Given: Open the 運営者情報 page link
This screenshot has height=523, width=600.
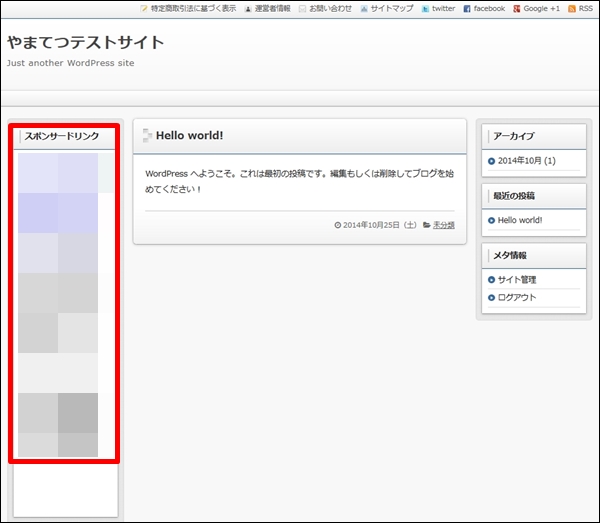Looking at the screenshot, I should coord(272,8).
